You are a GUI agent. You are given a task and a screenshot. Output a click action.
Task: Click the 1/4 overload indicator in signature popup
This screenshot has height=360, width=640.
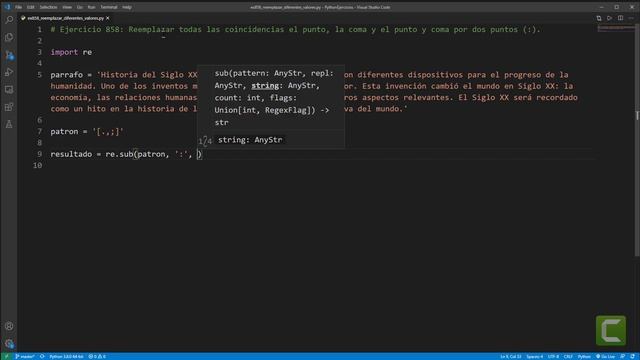tap(205, 141)
